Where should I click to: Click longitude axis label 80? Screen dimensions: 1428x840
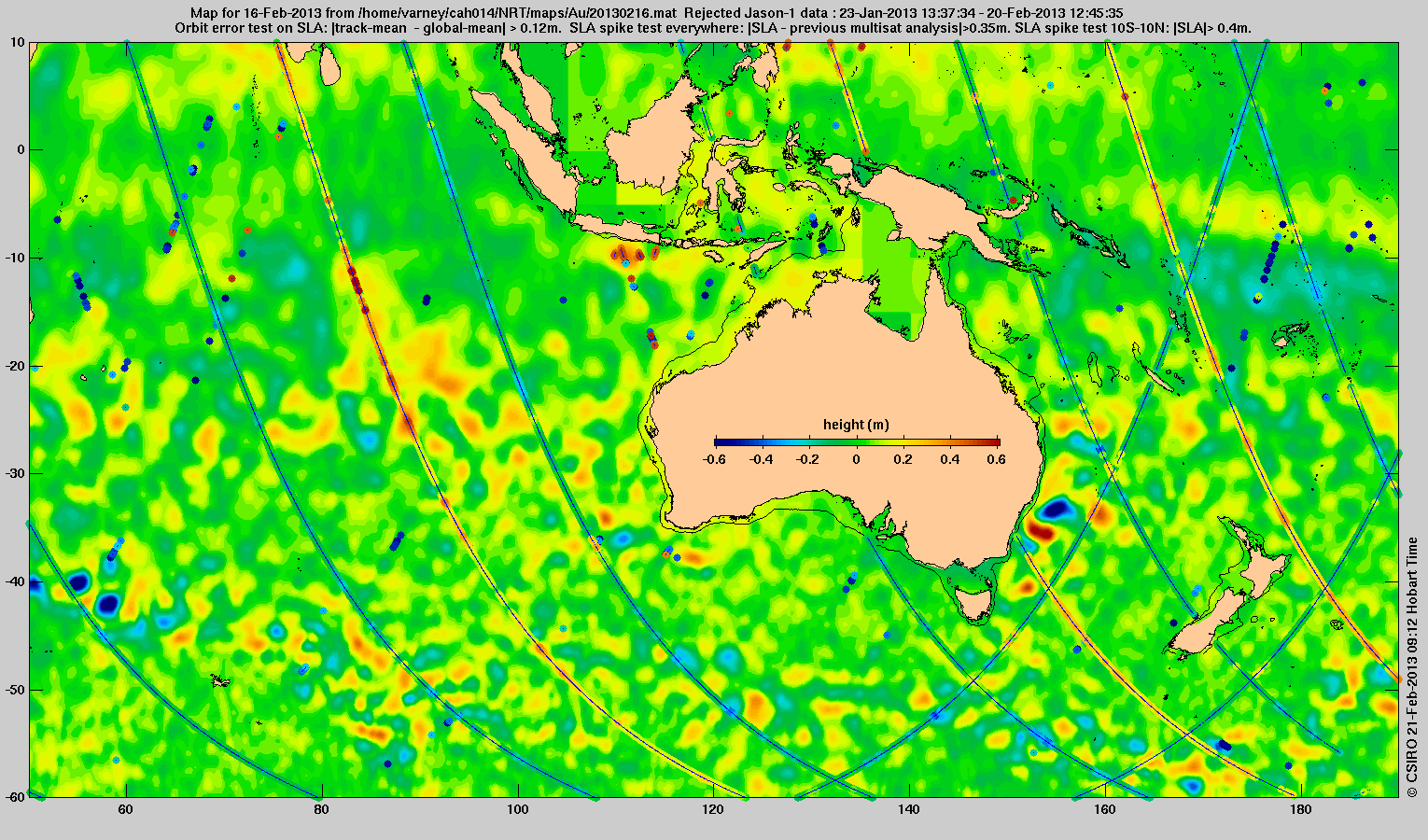click(x=321, y=810)
